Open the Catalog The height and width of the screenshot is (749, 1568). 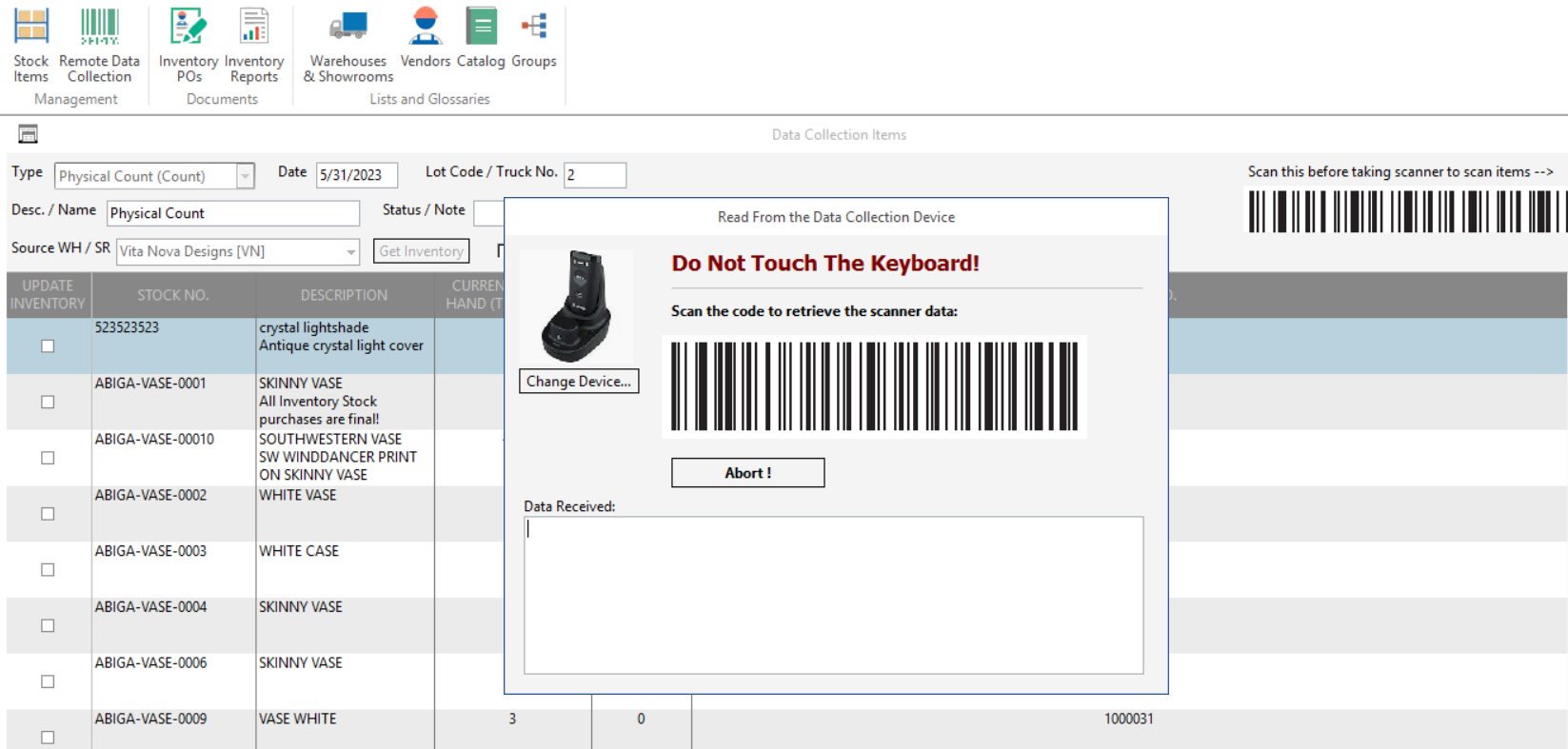point(481,38)
